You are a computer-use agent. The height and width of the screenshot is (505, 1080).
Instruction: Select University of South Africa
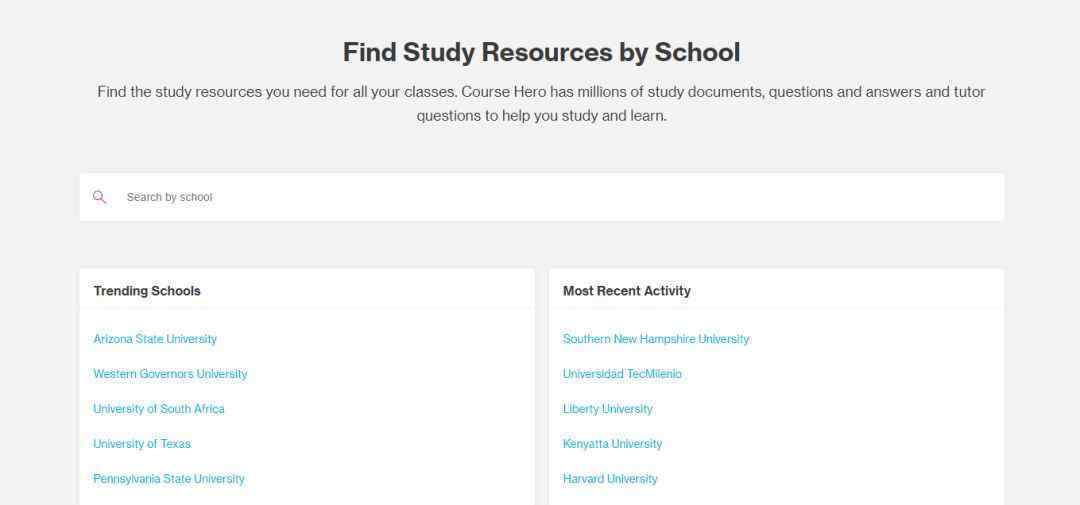159,409
